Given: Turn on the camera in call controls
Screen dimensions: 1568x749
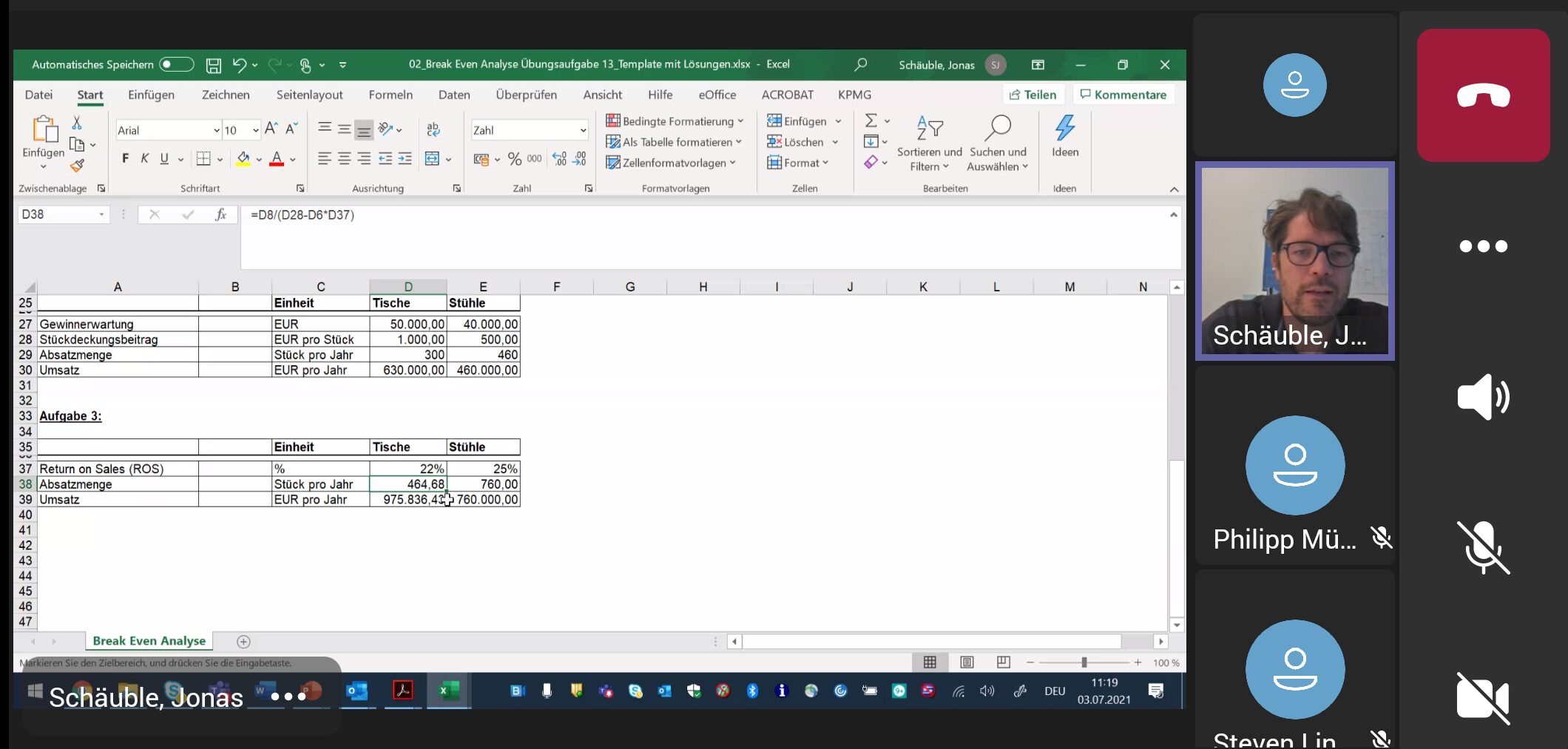Looking at the screenshot, I should (x=1482, y=698).
